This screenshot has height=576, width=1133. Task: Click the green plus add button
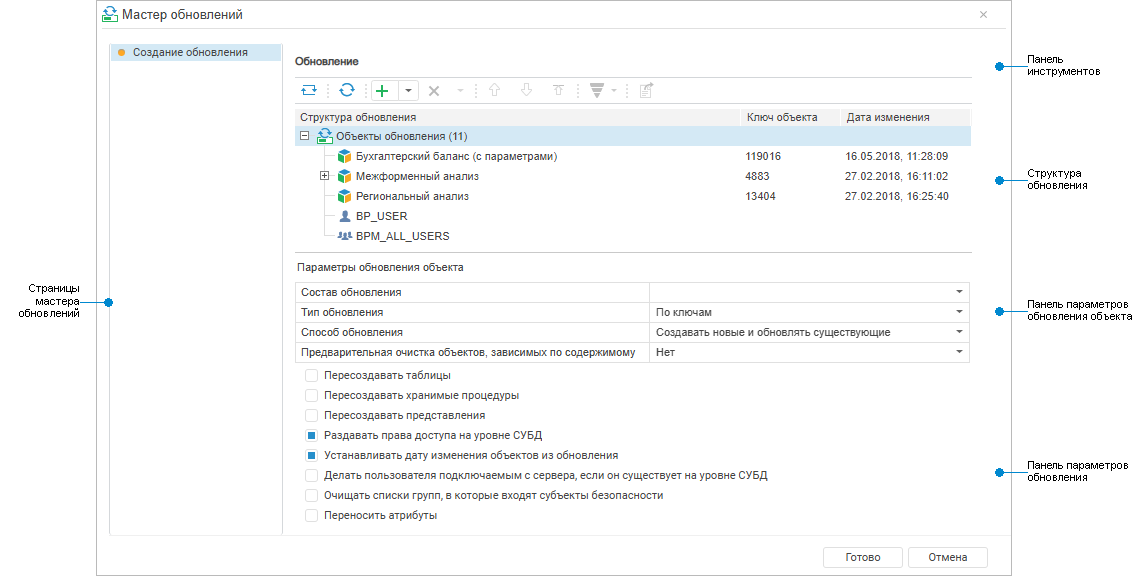(382, 90)
